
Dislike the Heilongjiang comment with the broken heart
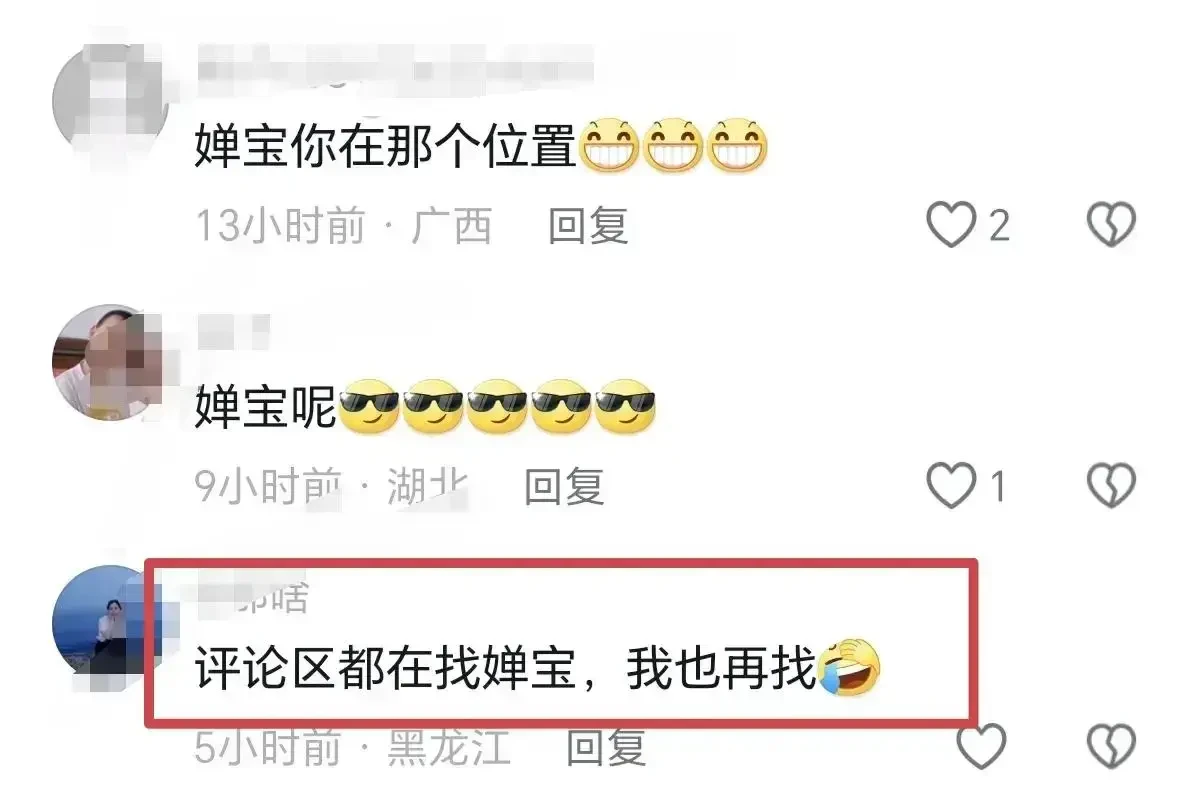click(x=1111, y=746)
